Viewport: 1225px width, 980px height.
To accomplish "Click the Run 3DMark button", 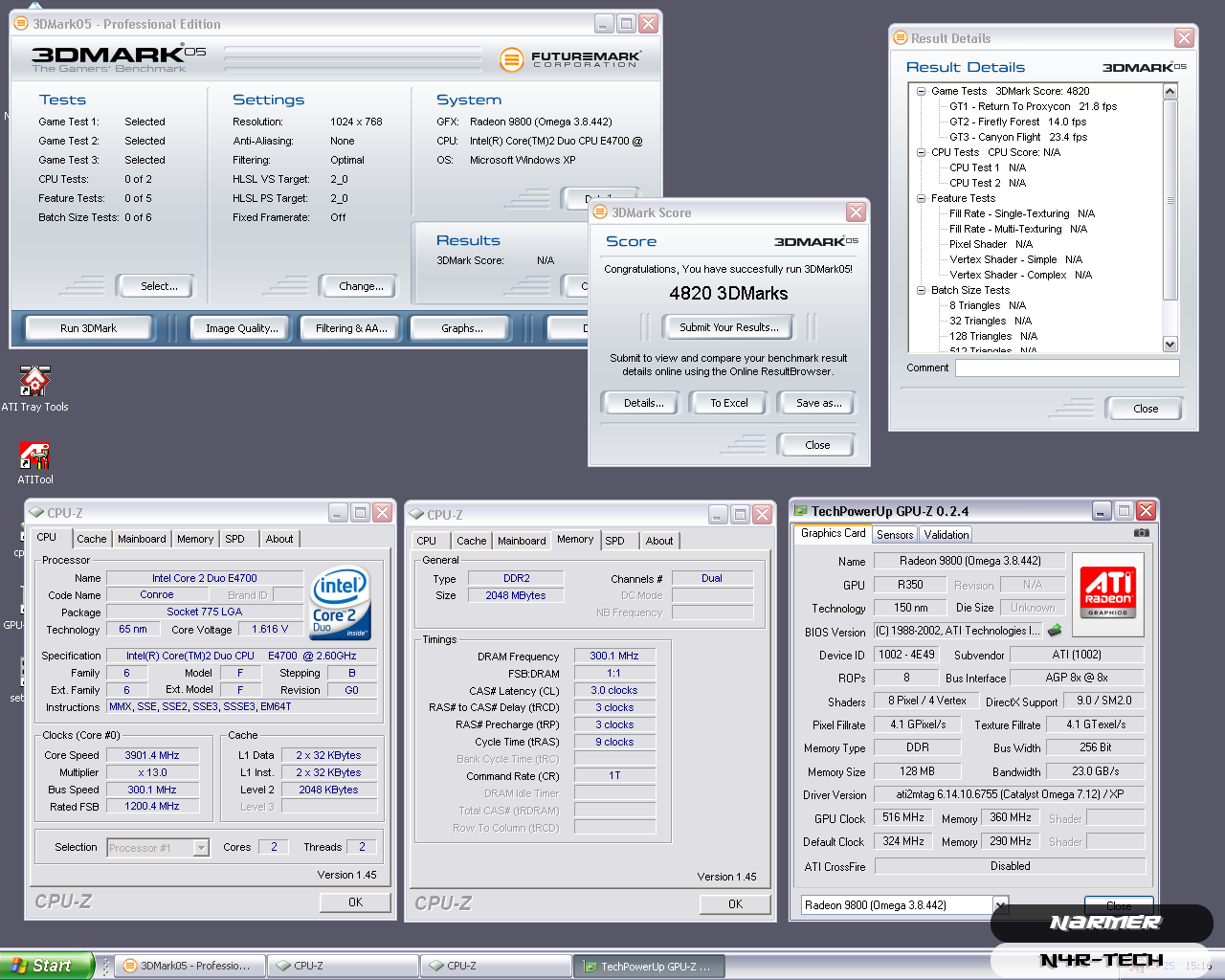I will point(88,328).
